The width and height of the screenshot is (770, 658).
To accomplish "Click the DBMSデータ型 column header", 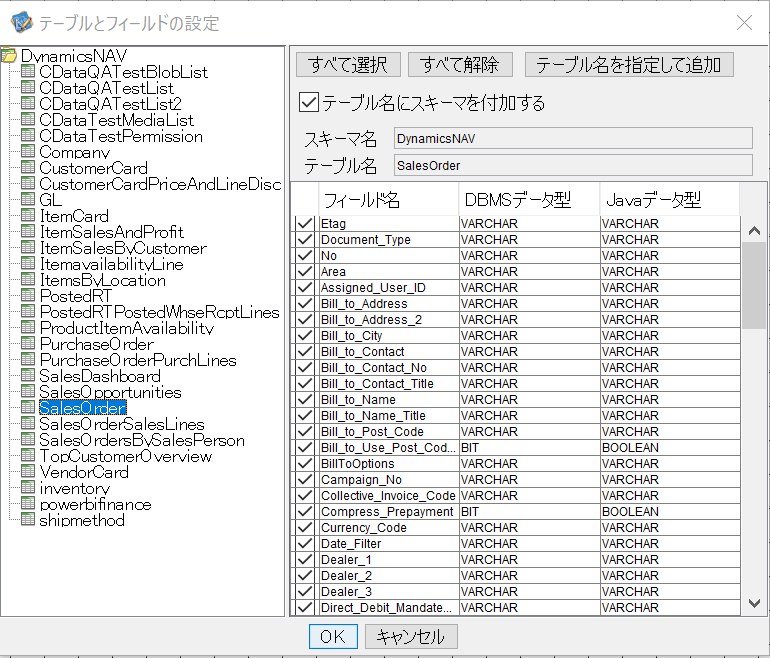I will coord(529,199).
